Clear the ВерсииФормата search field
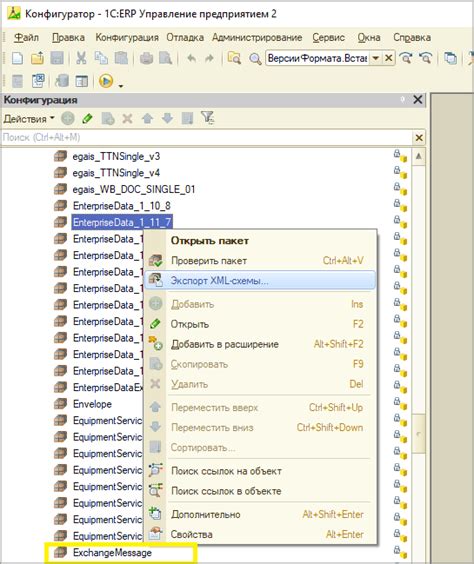Image resolution: width=474 pixels, height=564 pixels. click(x=388, y=58)
